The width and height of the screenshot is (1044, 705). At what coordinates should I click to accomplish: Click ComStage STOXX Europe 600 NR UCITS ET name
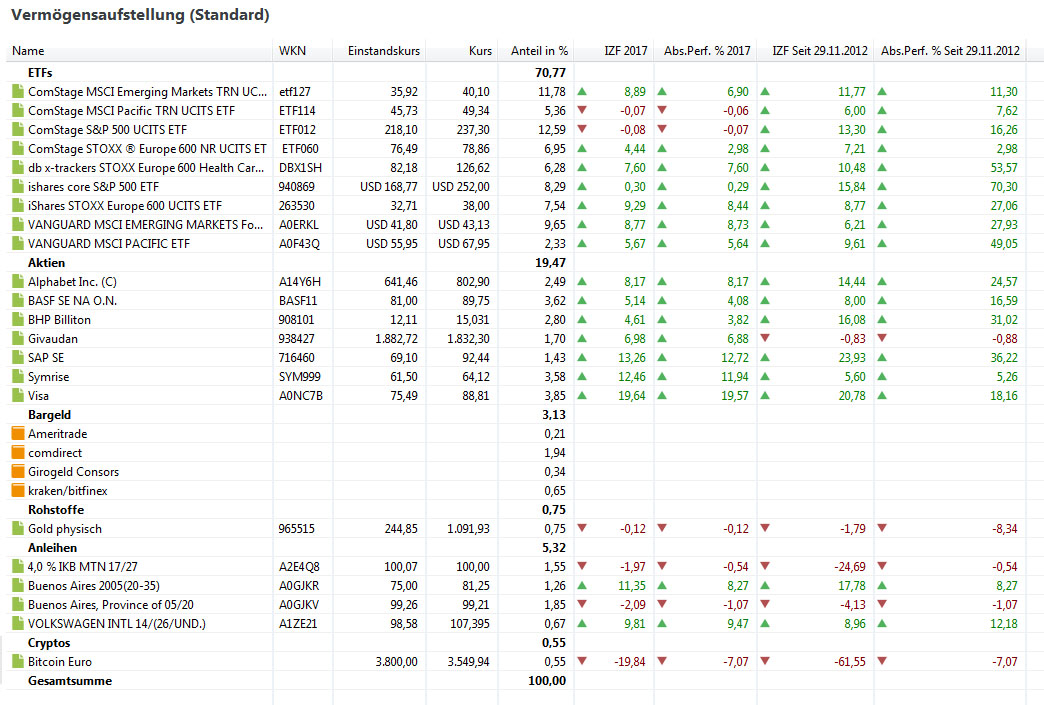tap(147, 149)
